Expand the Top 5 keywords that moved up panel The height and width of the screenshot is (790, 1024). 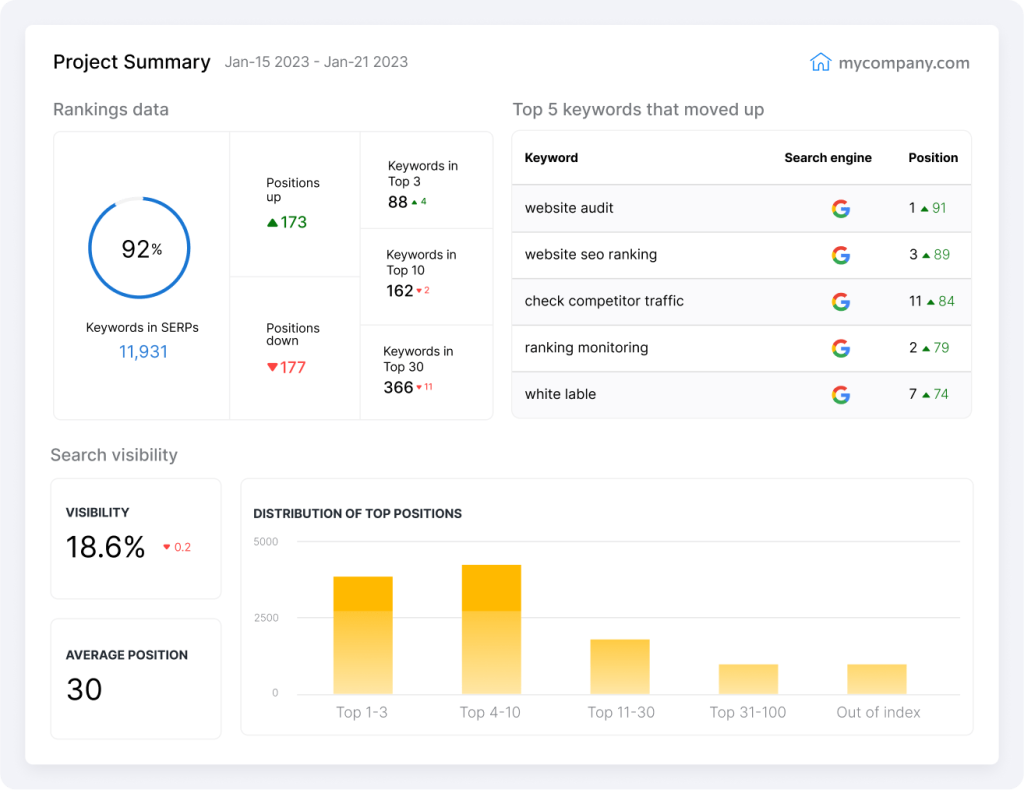pos(638,110)
